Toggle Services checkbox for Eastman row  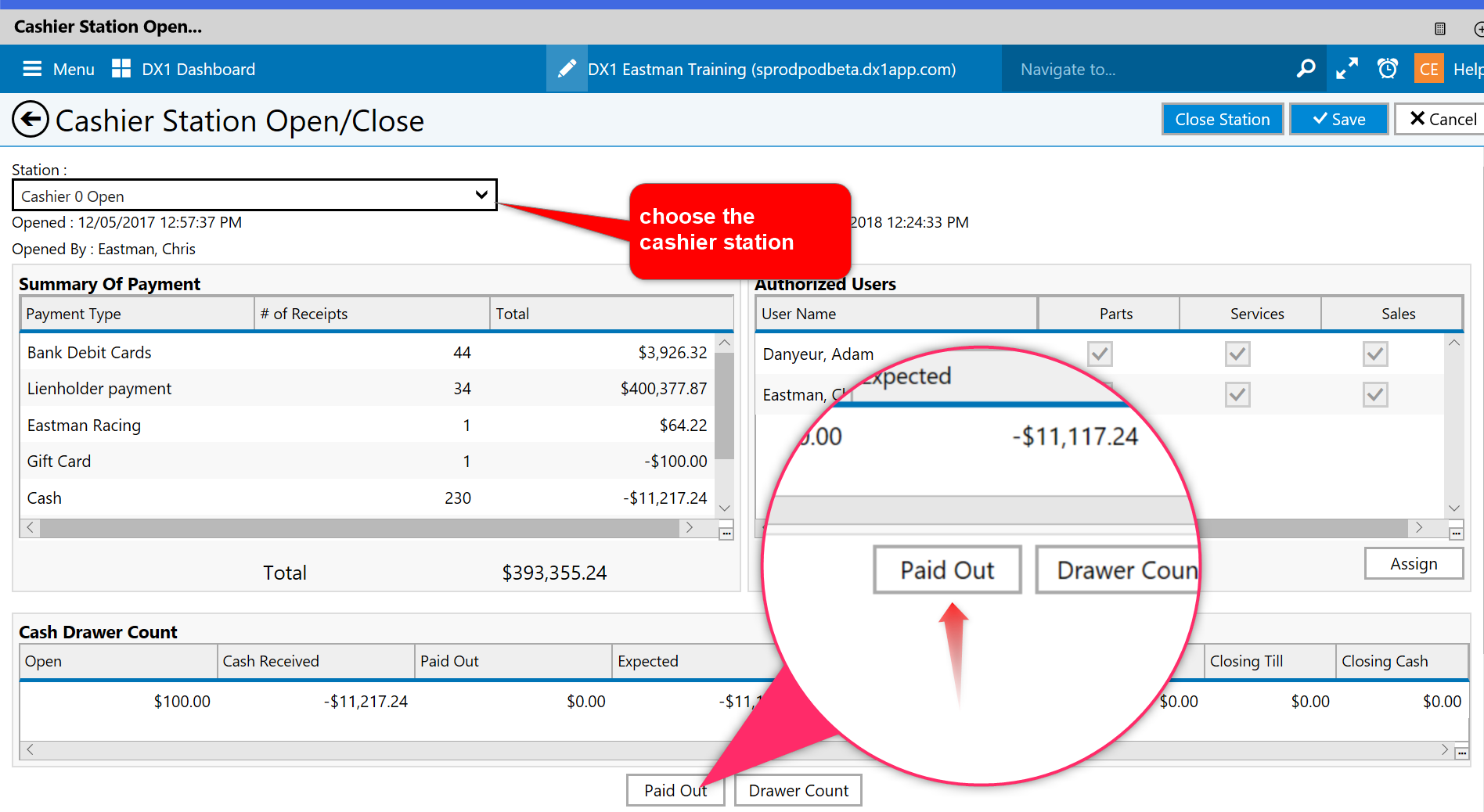pos(1237,394)
